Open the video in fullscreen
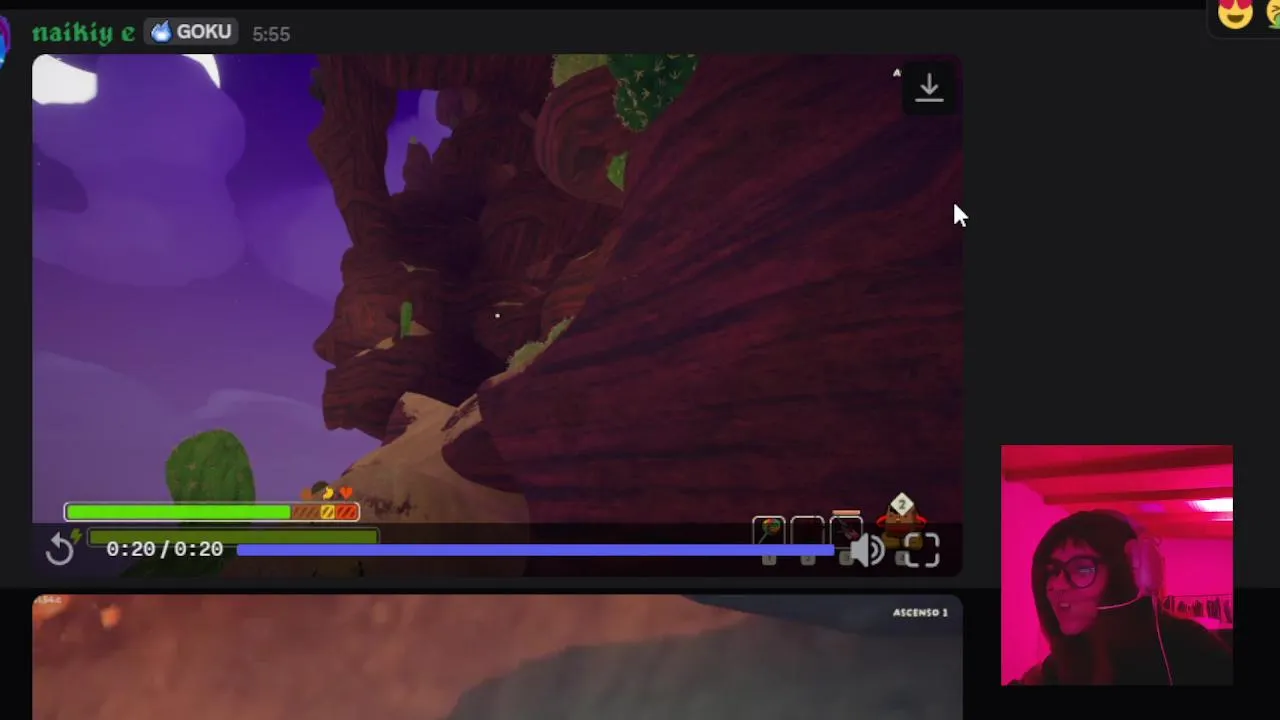The height and width of the screenshot is (720, 1280). [x=921, y=550]
